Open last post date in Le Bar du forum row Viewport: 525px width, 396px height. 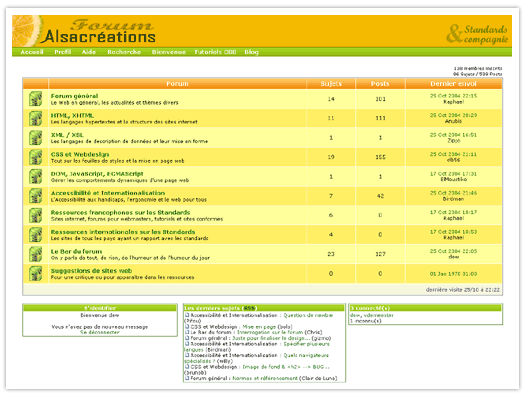pos(453,251)
